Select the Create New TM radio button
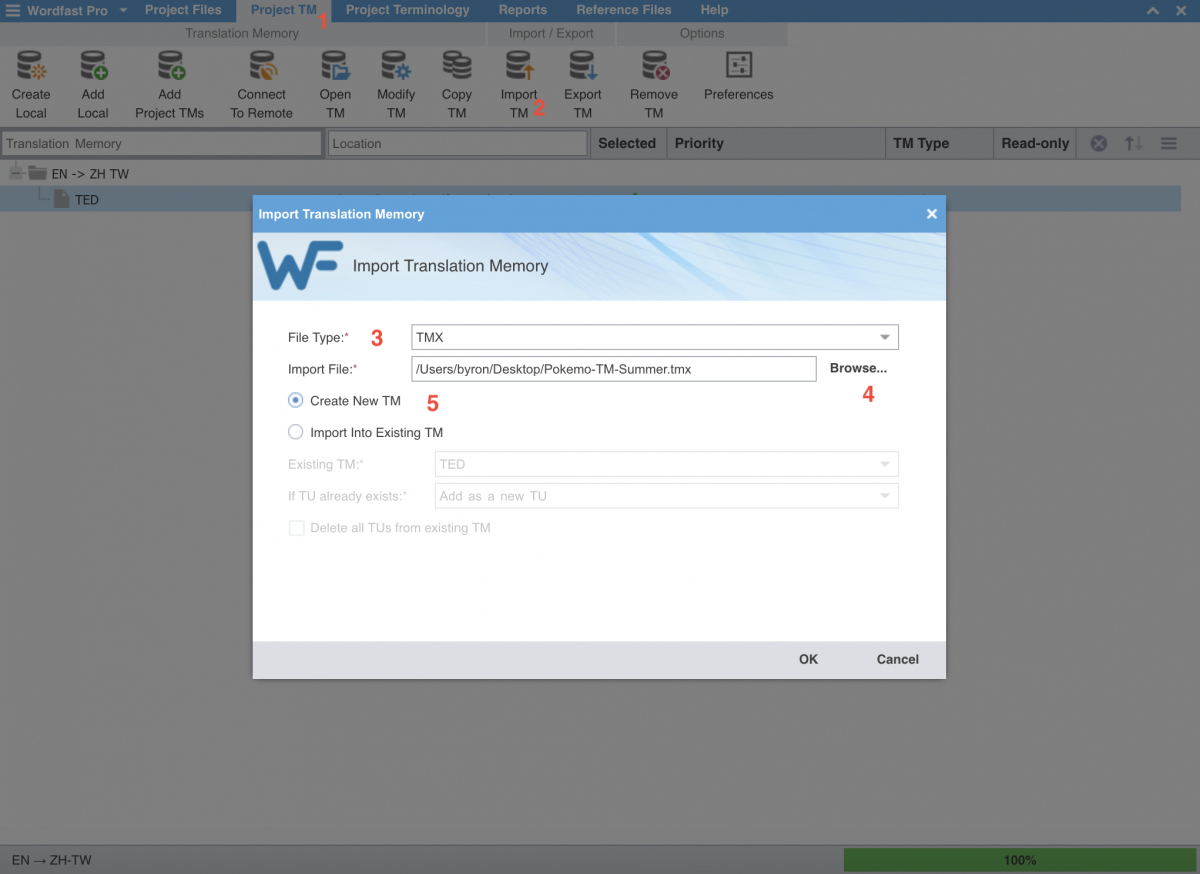The height and width of the screenshot is (874, 1200). [x=296, y=400]
